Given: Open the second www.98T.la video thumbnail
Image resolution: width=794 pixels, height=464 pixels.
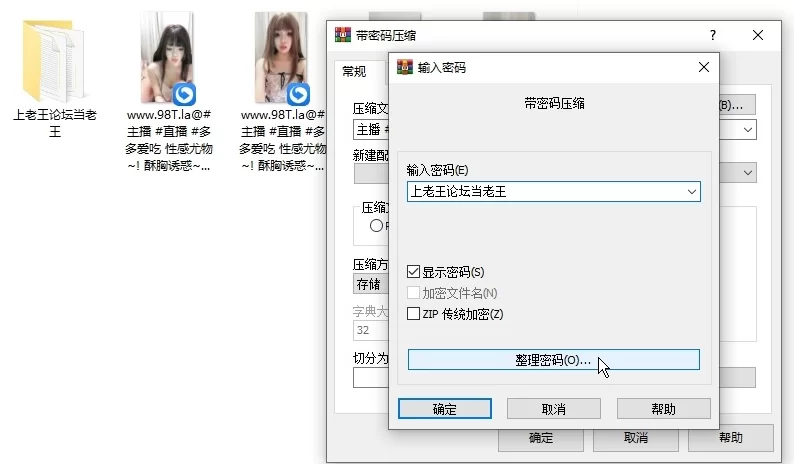Looking at the screenshot, I should [x=281, y=57].
